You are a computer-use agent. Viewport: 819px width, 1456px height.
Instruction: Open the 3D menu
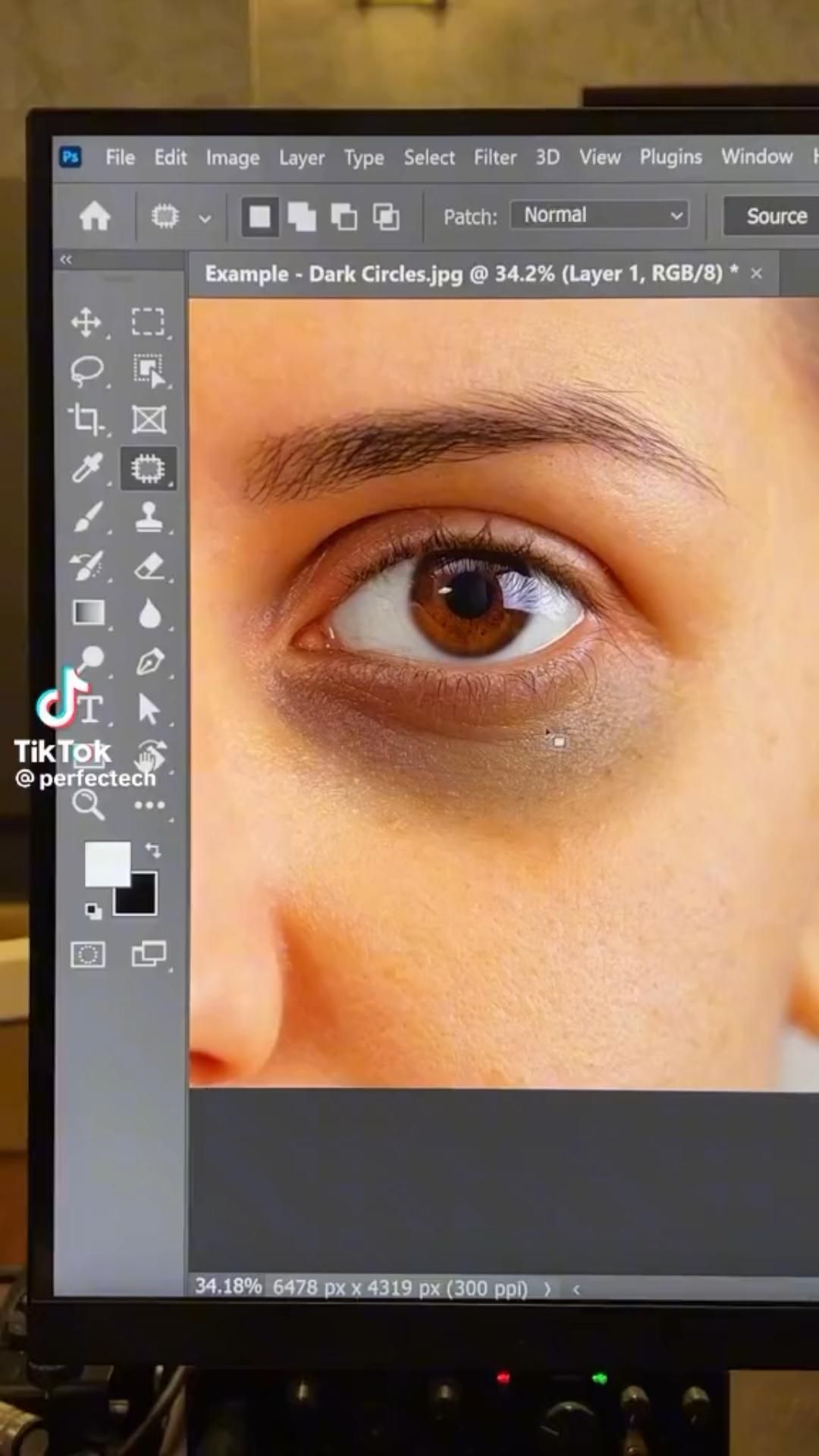point(548,157)
